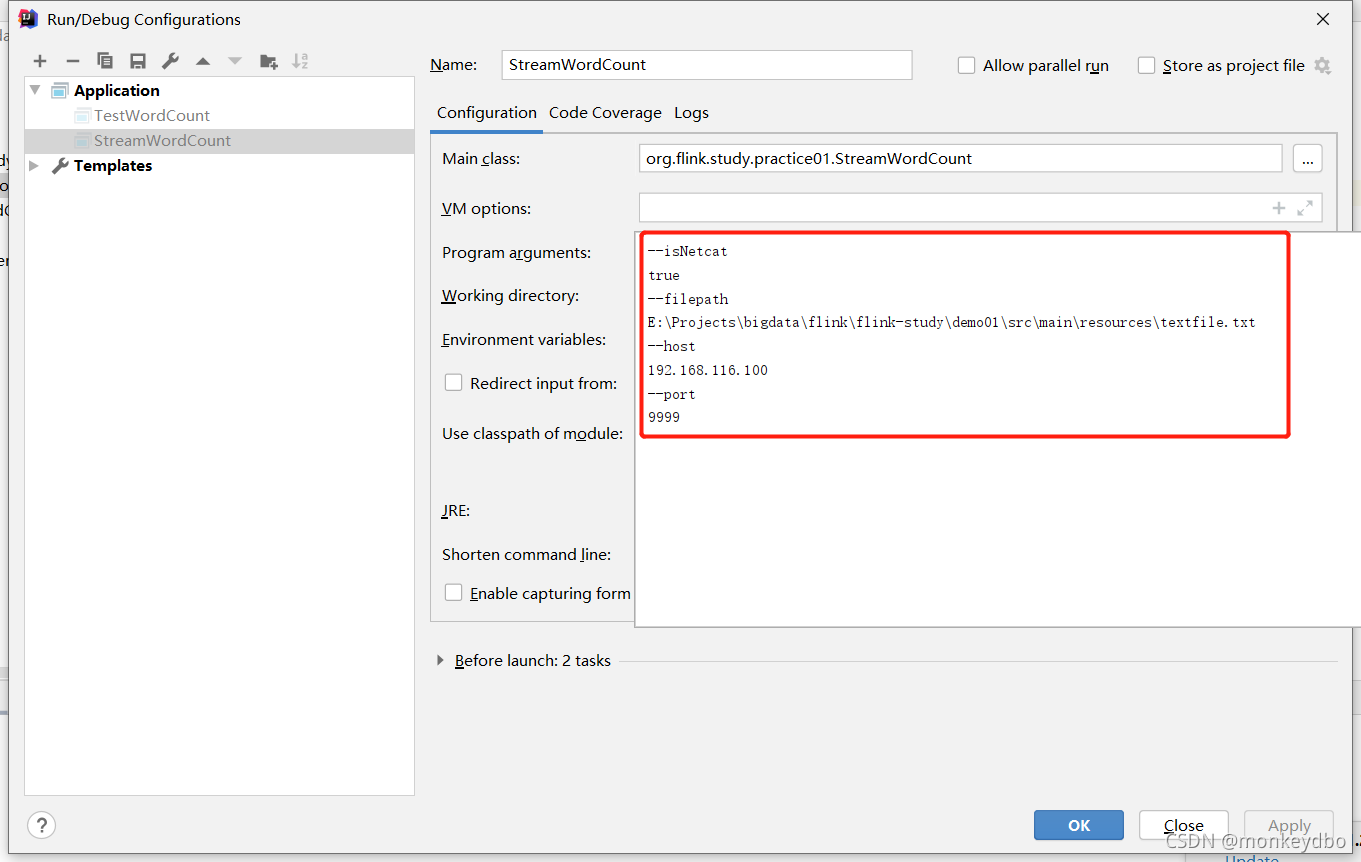Select the StreamWordCount configuration
This screenshot has width=1361, height=862.
(162, 140)
